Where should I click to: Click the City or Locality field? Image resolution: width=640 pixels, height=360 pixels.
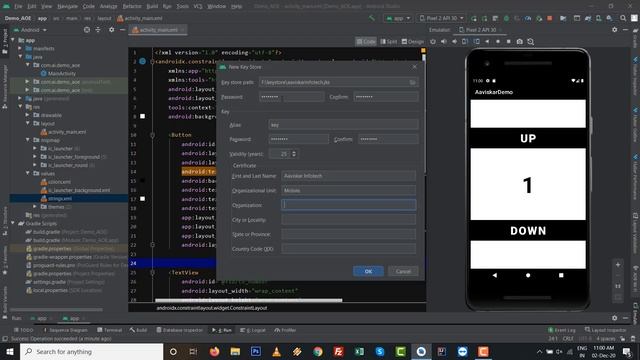[x=349, y=220]
